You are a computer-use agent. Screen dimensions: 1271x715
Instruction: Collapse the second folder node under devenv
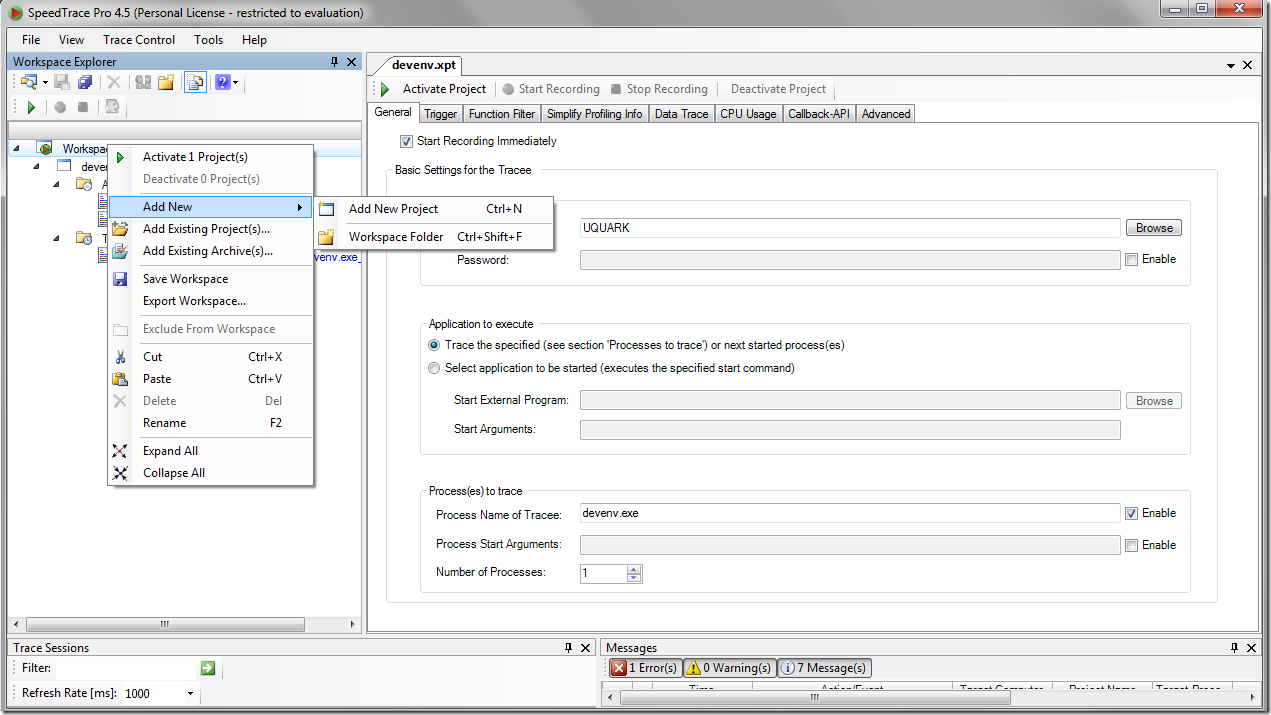coord(56,238)
